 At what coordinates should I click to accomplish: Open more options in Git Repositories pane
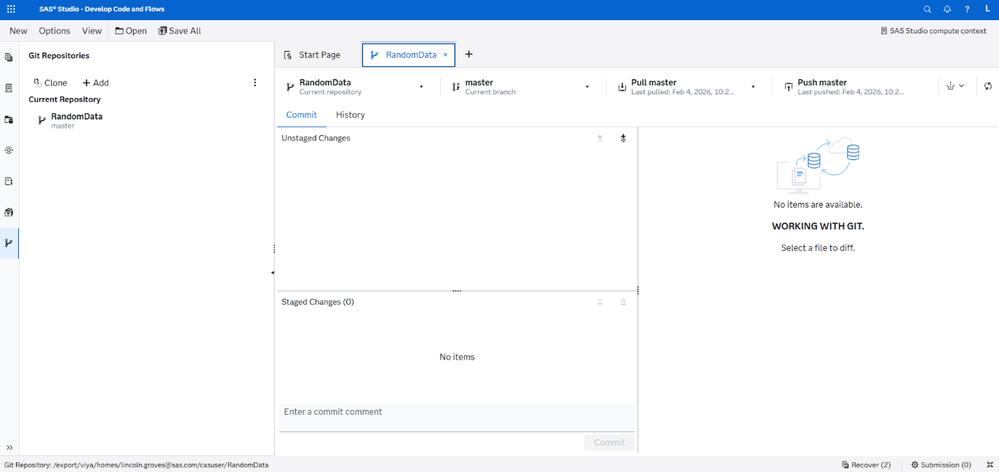[x=255, y=82]
